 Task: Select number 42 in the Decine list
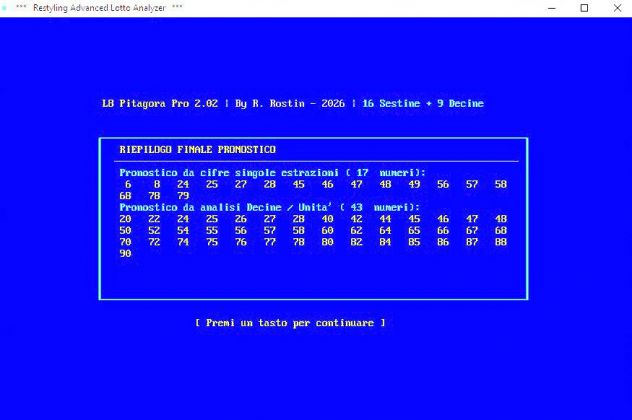pos(356,219)
